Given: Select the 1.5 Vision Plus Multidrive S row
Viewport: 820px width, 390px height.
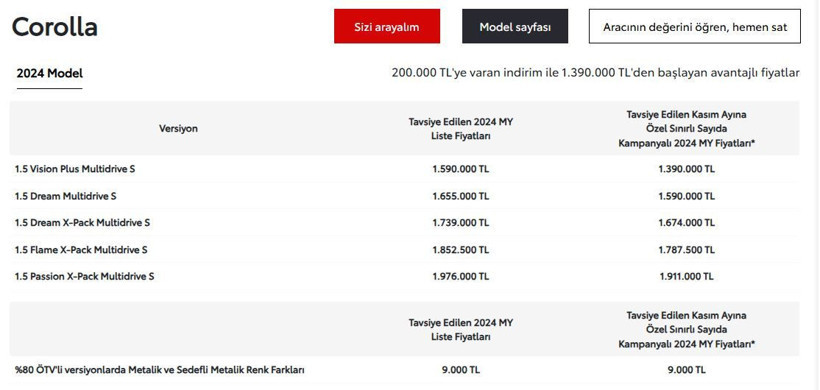Looking at the screenshot, I should click(x=404, y=169).
